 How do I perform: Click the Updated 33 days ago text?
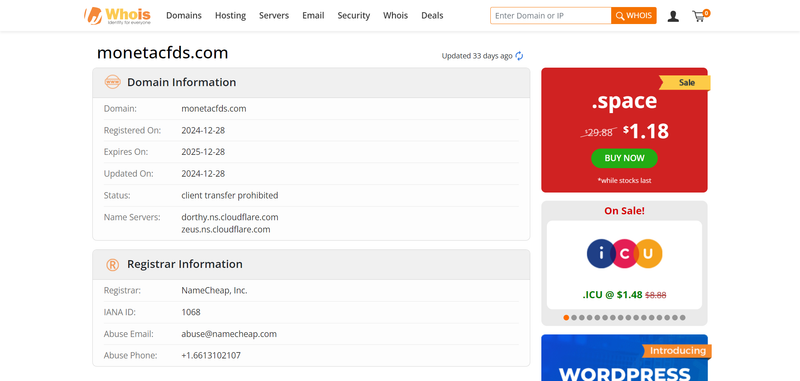coord(477,56)
